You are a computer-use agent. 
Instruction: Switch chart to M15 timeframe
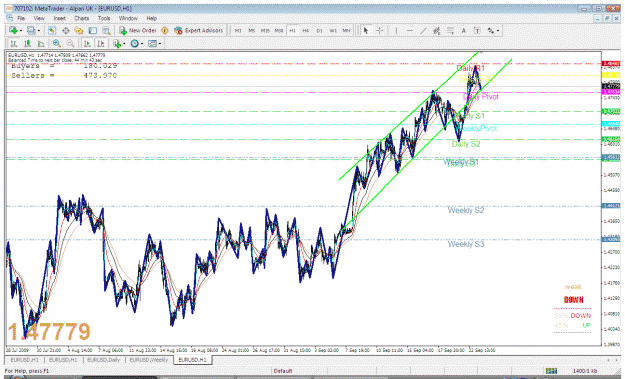click(x=265, y=30)
